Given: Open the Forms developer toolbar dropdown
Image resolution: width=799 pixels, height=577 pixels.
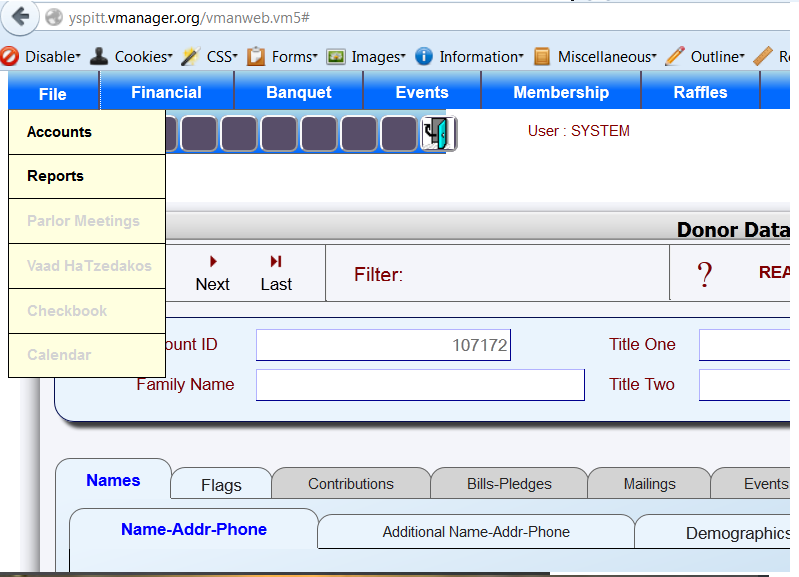Looking at the screenshot, I should tap(283, 57).
